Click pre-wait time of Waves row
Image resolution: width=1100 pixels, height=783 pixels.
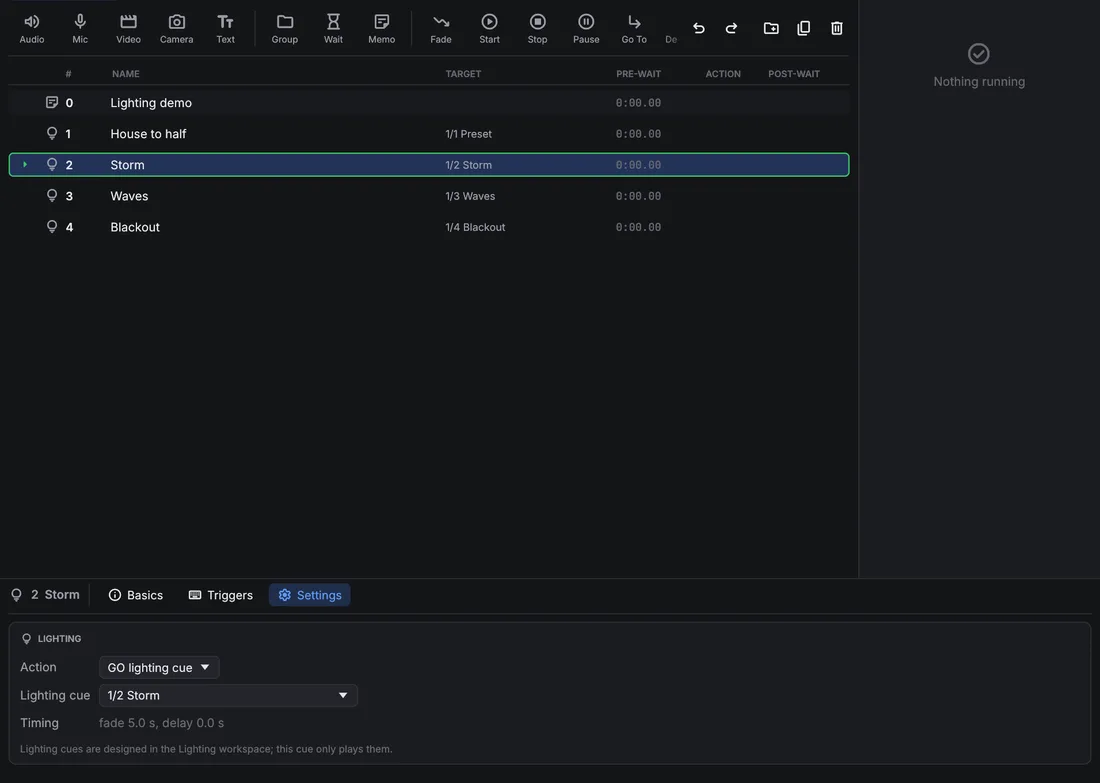point(638,196)
